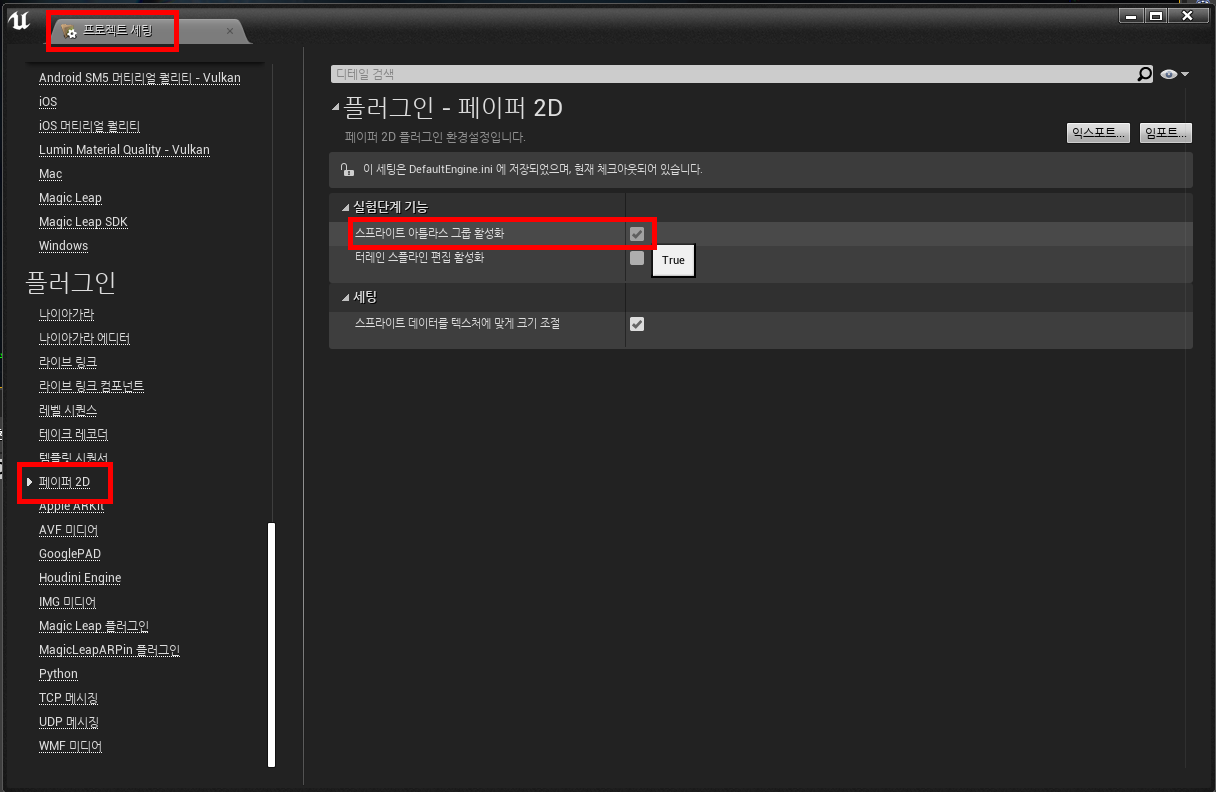
Task: Open the Mac platform settings
Action: [50, 174]
